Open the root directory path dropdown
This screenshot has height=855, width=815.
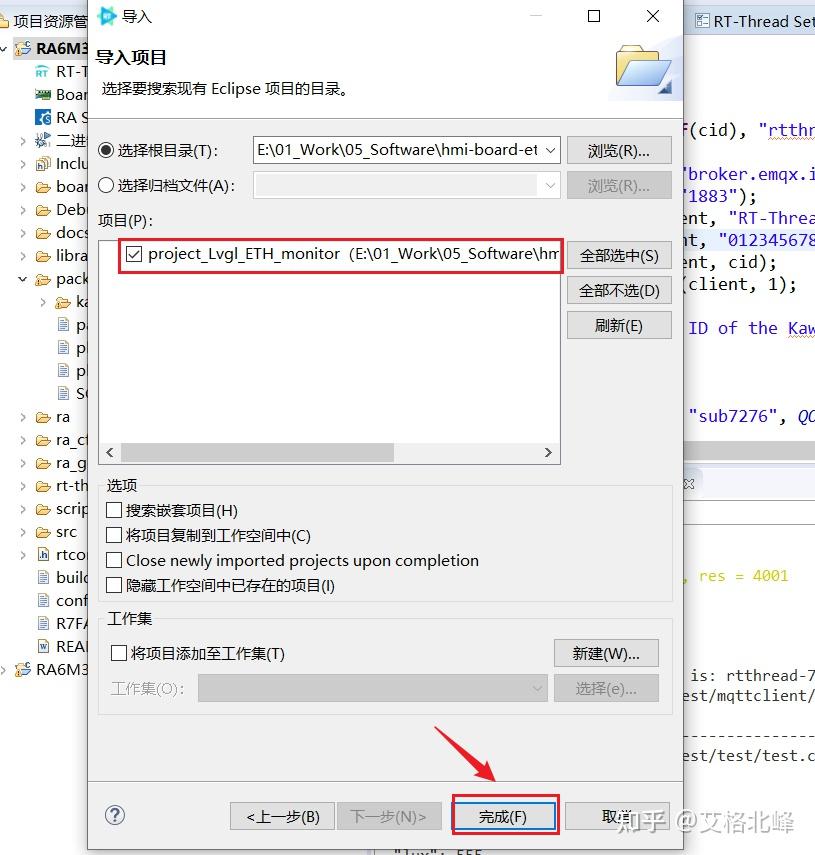[551, 150]
